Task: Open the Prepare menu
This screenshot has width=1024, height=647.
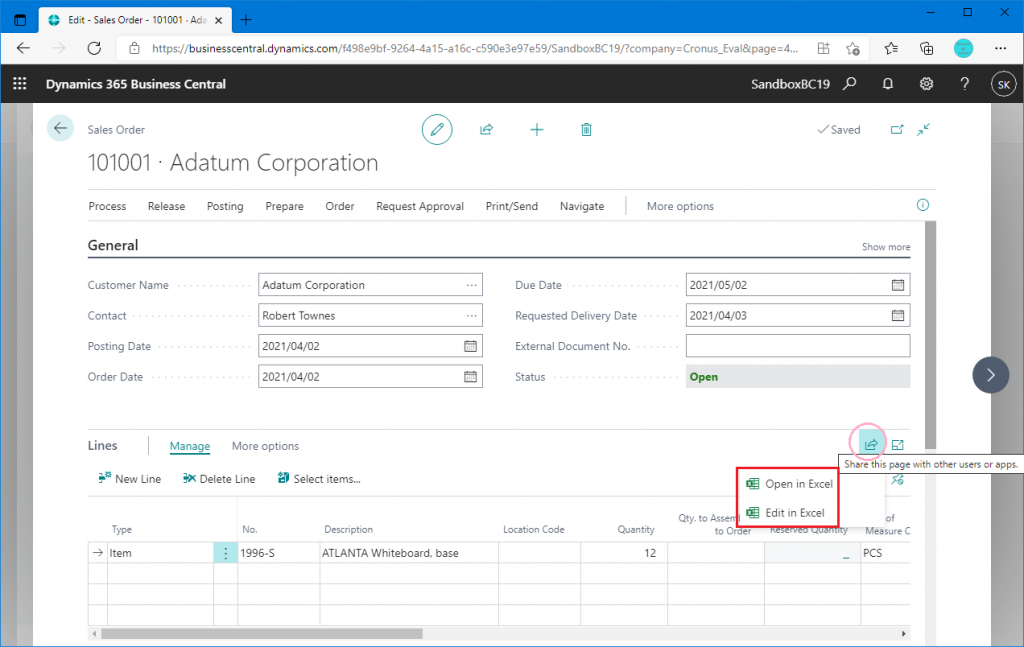Action: pyautogui.click(x=284, y=206)
